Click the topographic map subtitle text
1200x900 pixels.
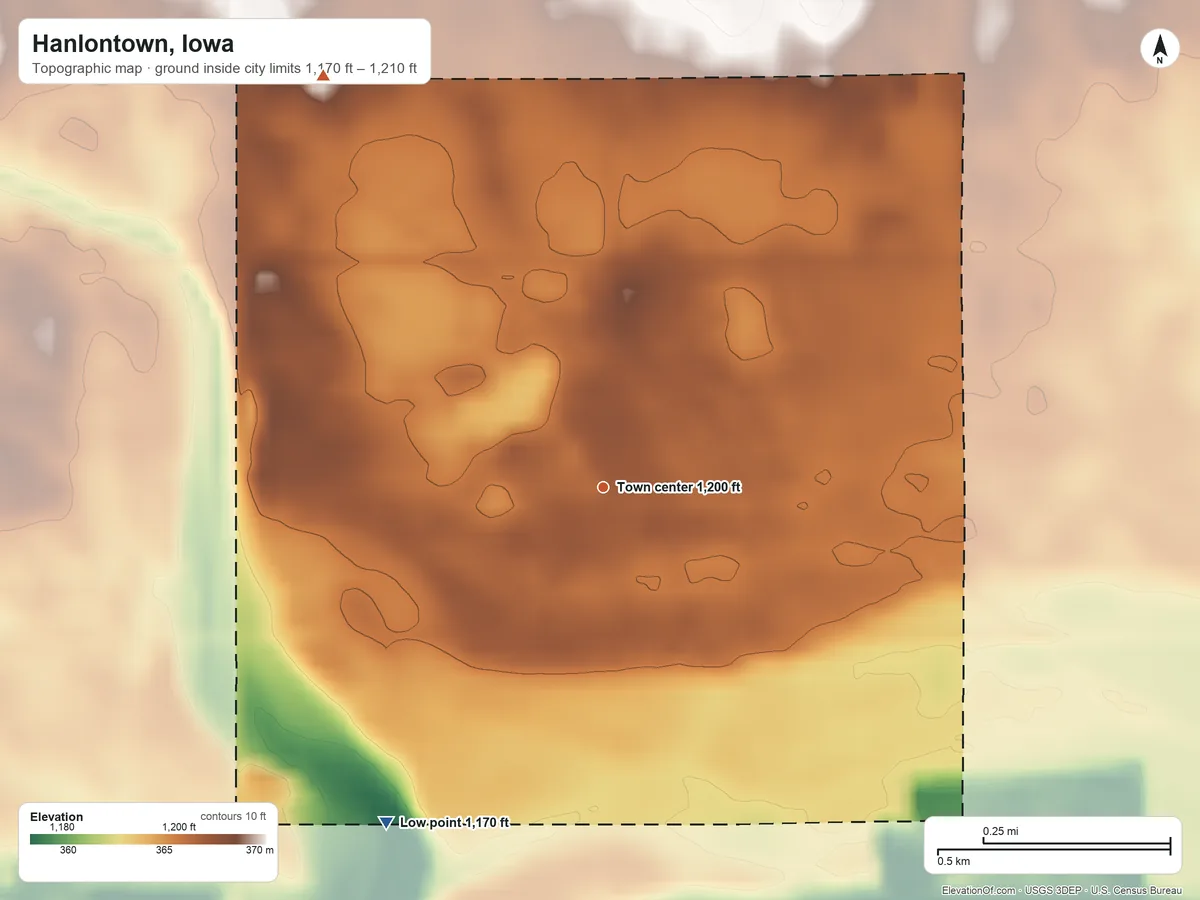coord(225,70)
